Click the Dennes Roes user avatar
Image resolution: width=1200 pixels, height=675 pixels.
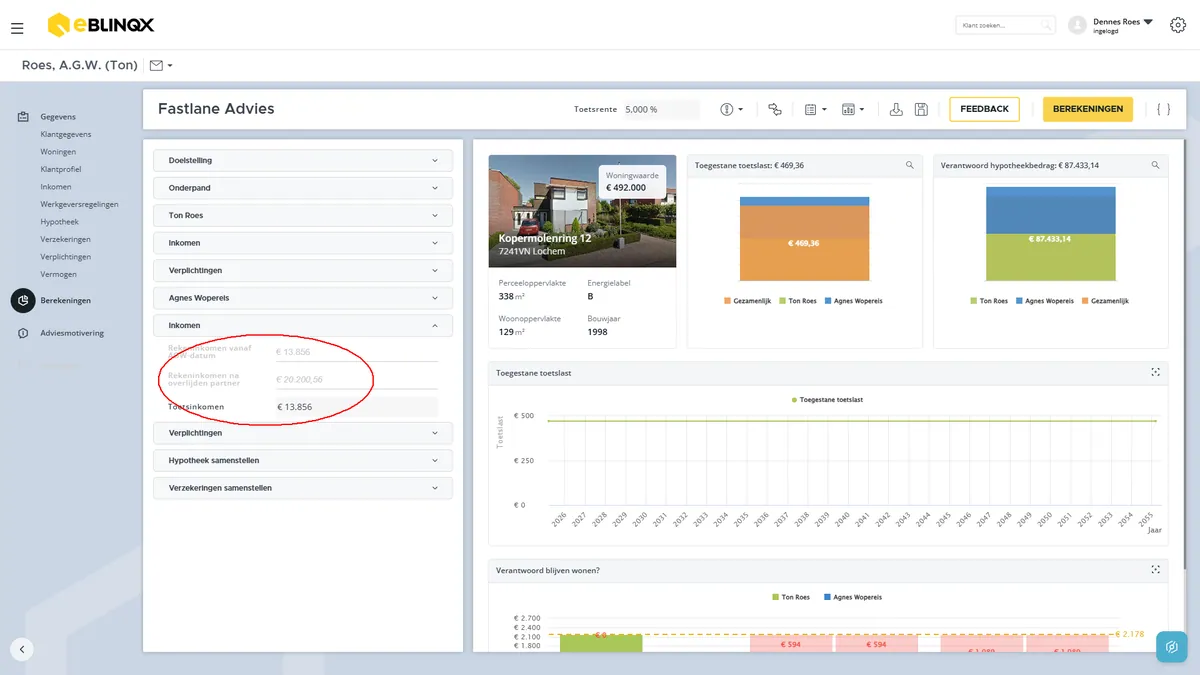(1077, 25)
